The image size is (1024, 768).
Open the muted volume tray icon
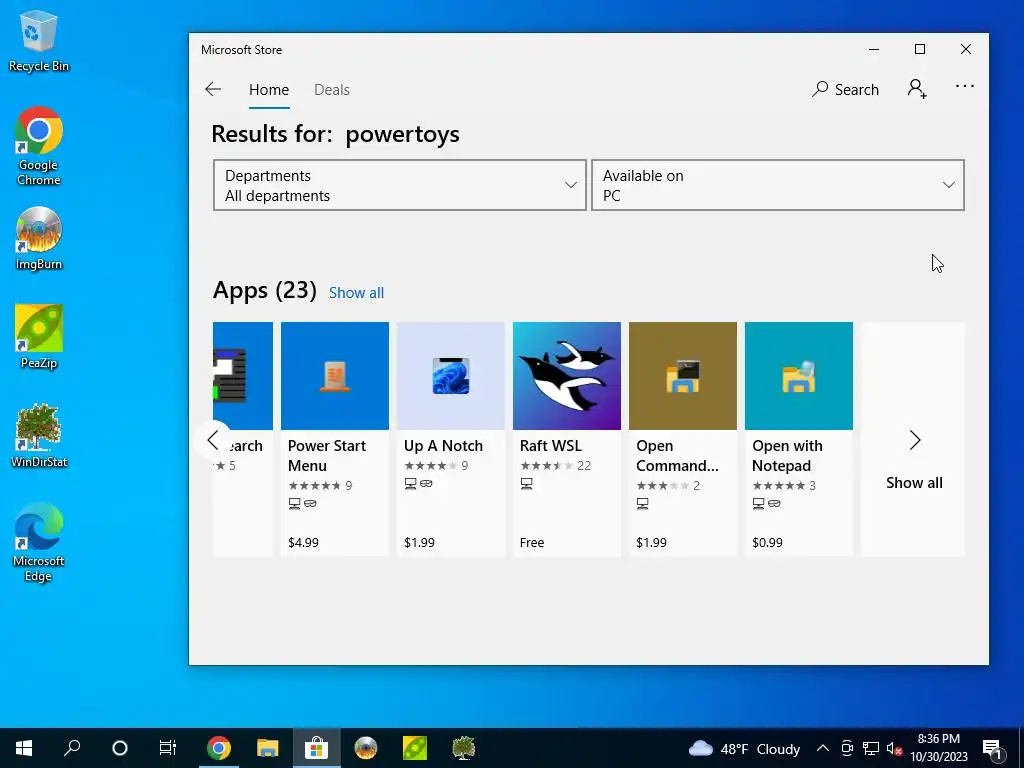click(894, 748)
